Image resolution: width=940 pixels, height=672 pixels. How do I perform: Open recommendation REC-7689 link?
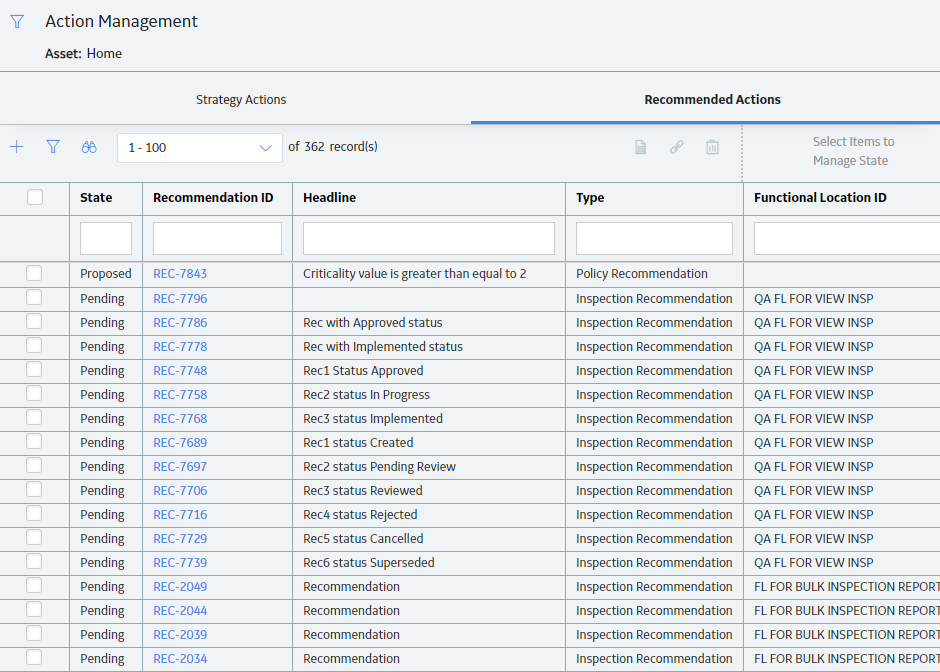(x=180, y=442)
